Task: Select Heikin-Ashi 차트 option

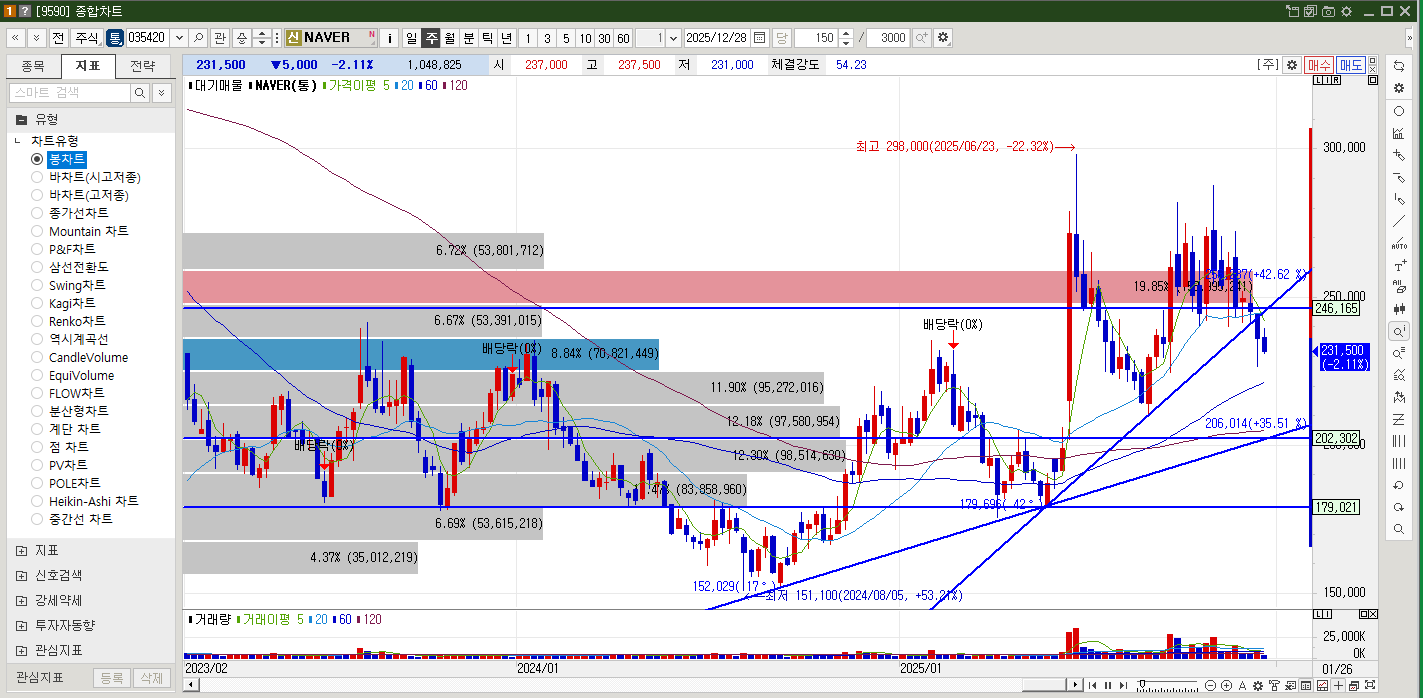Action: coord(37,501)
